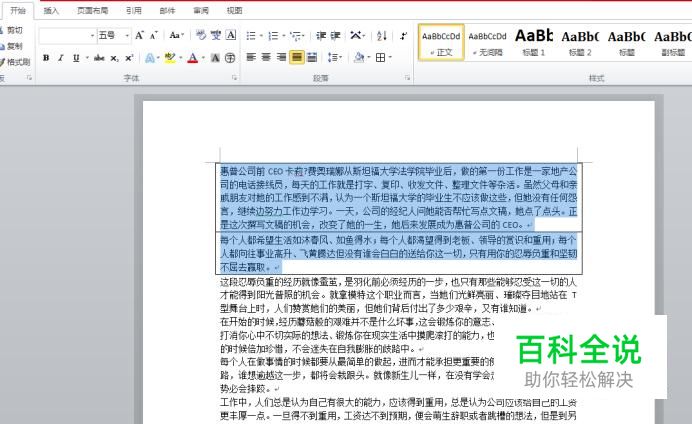Viewport: 692px width, 424px height.
Task: Click the 剪切 (Cut) button
Action: (x=11, y=30)
